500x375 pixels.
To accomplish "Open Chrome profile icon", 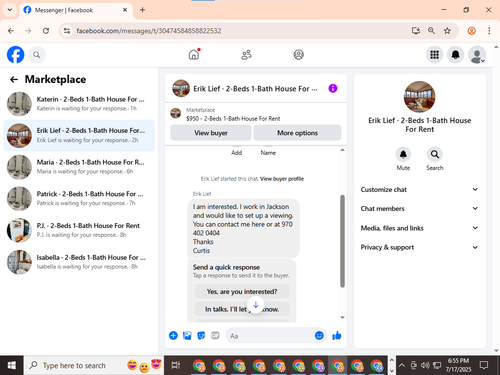I will tap(471, 31).
